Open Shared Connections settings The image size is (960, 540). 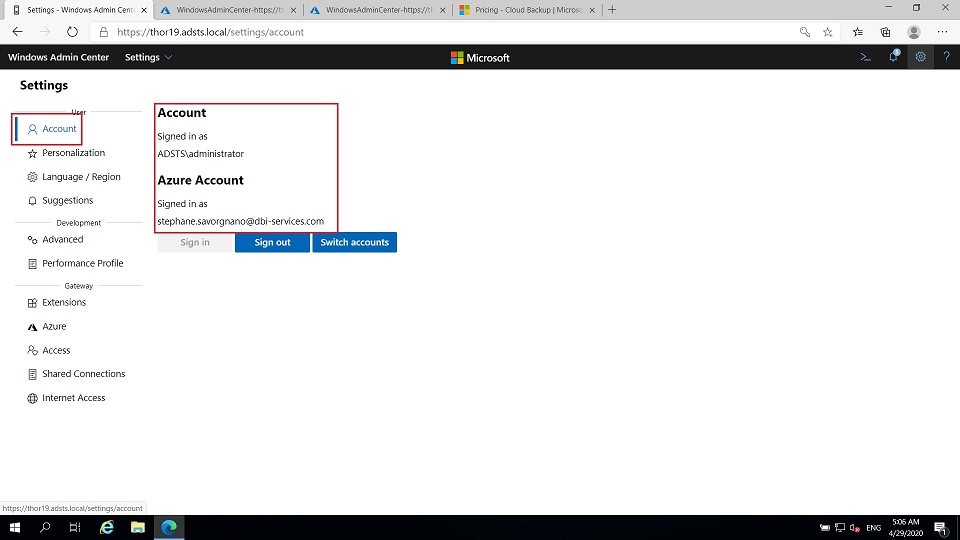[x=83, y=374]
